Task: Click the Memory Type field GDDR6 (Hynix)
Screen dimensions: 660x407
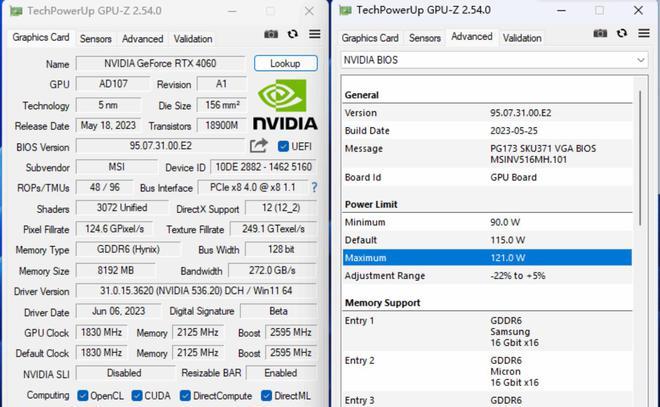Action: click(128, 250)
